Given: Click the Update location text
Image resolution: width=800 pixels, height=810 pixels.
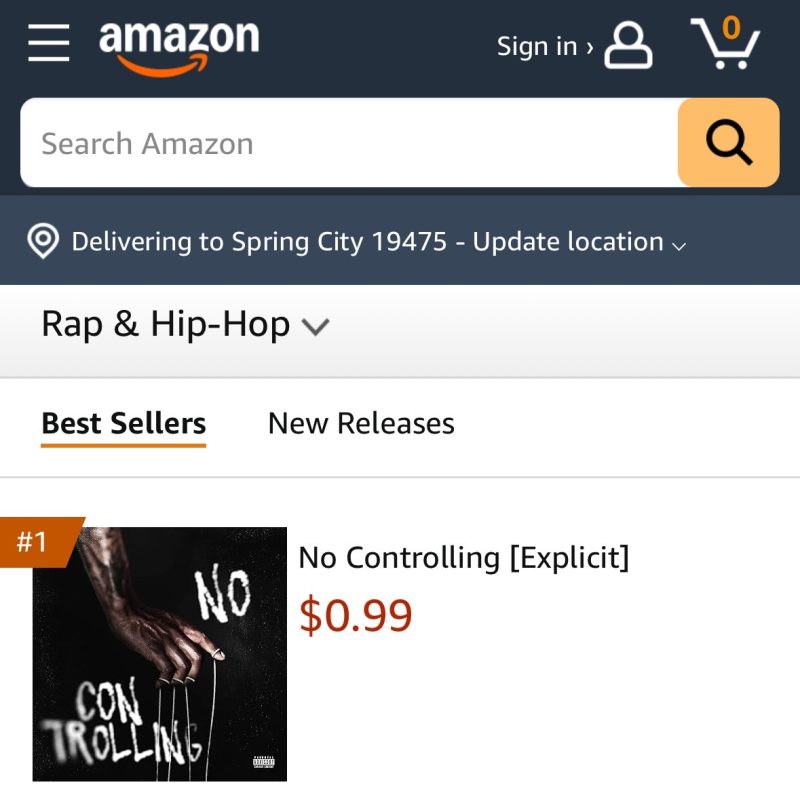Looking at the screenshot, I should coord(567,242).
